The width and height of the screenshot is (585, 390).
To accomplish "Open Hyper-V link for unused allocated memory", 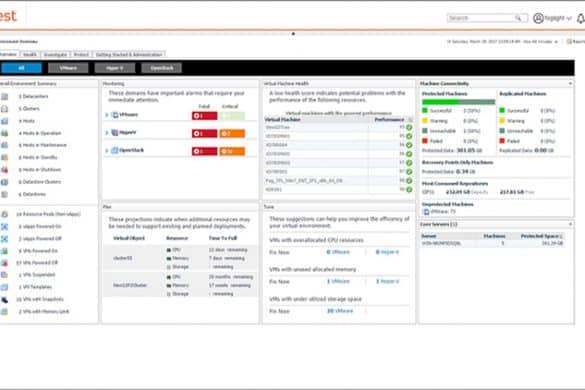I will coord(387,281).
